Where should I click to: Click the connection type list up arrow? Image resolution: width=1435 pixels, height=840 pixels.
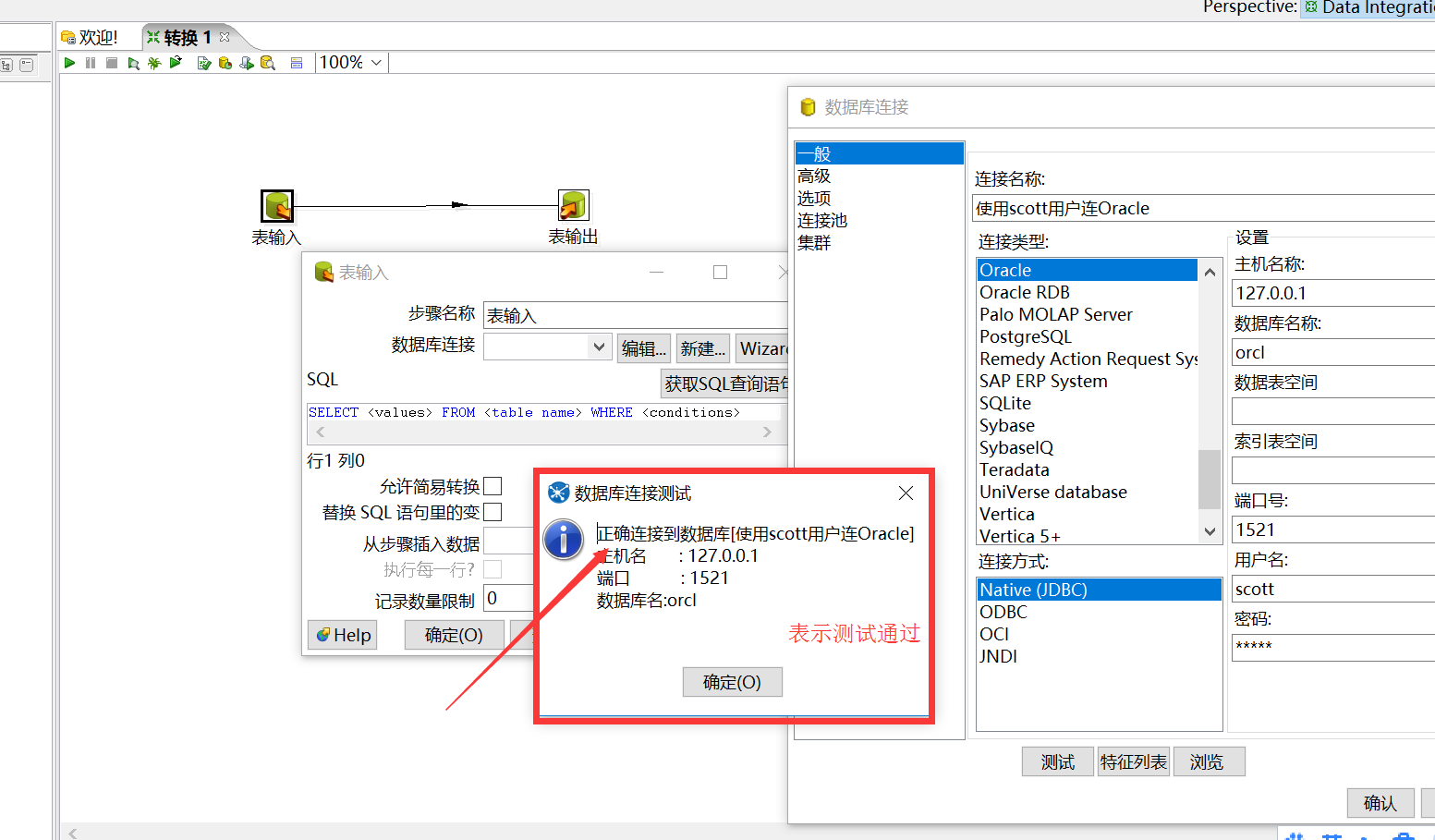coord(1210,272)
